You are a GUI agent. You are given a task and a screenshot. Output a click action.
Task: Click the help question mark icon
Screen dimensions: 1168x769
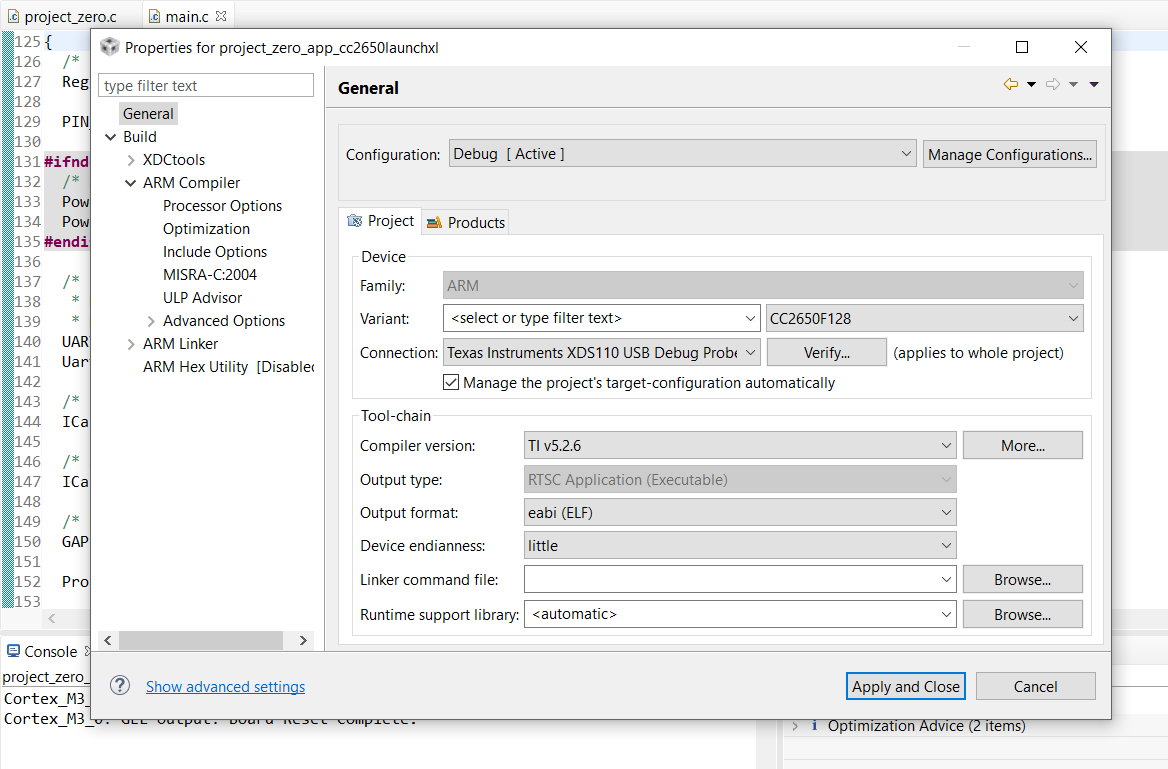pyautogui.click(x=120, y=686)
